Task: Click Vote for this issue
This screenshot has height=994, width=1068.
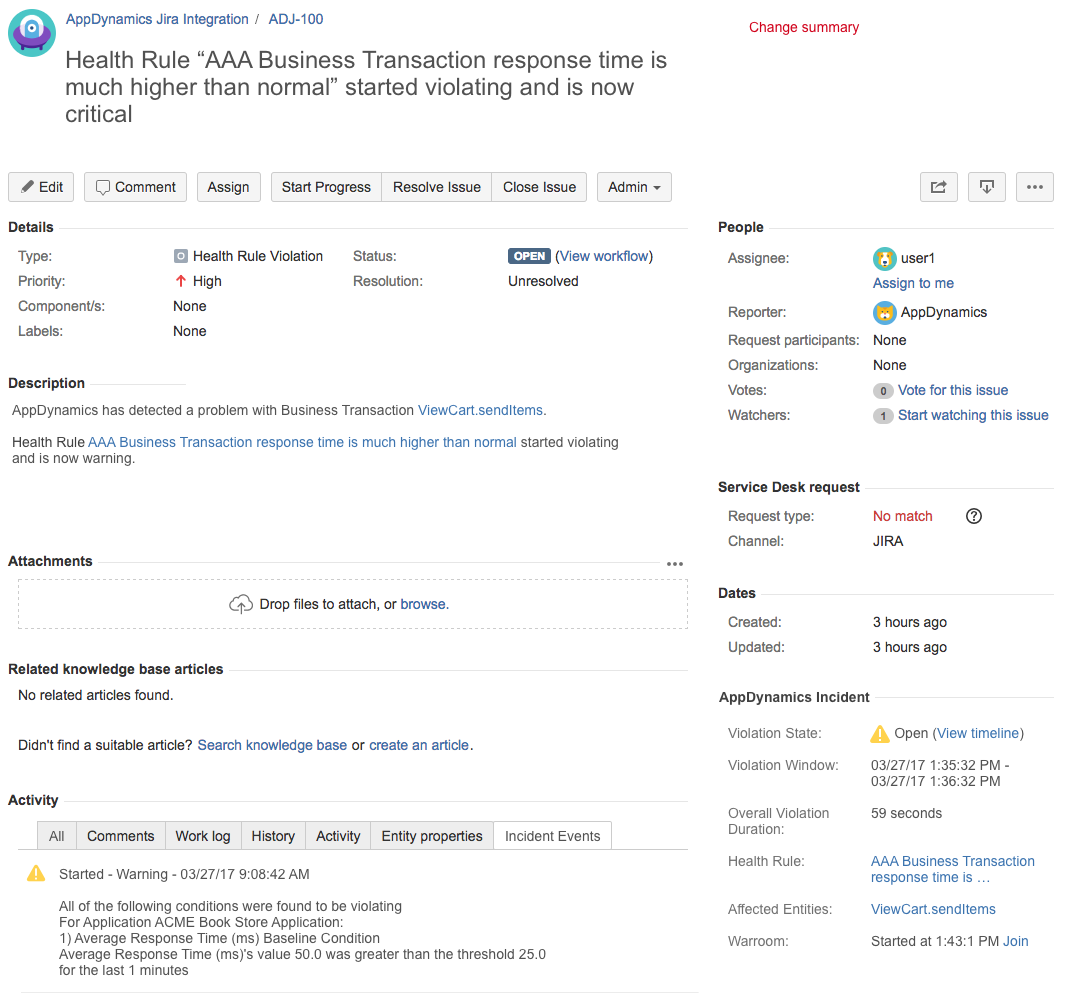Action: tap(953, 390)
